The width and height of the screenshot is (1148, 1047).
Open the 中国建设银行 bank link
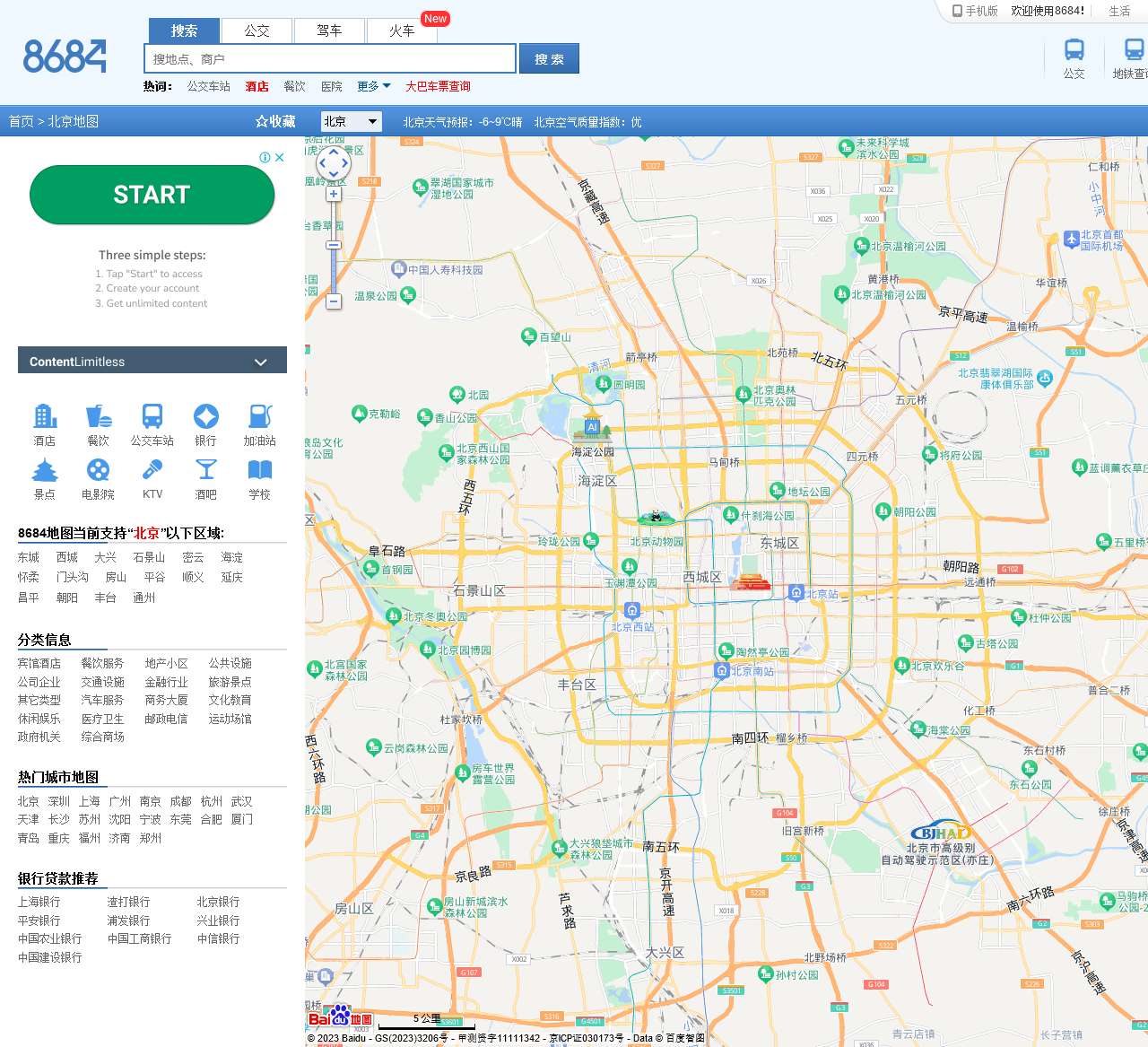pos(50,957)
